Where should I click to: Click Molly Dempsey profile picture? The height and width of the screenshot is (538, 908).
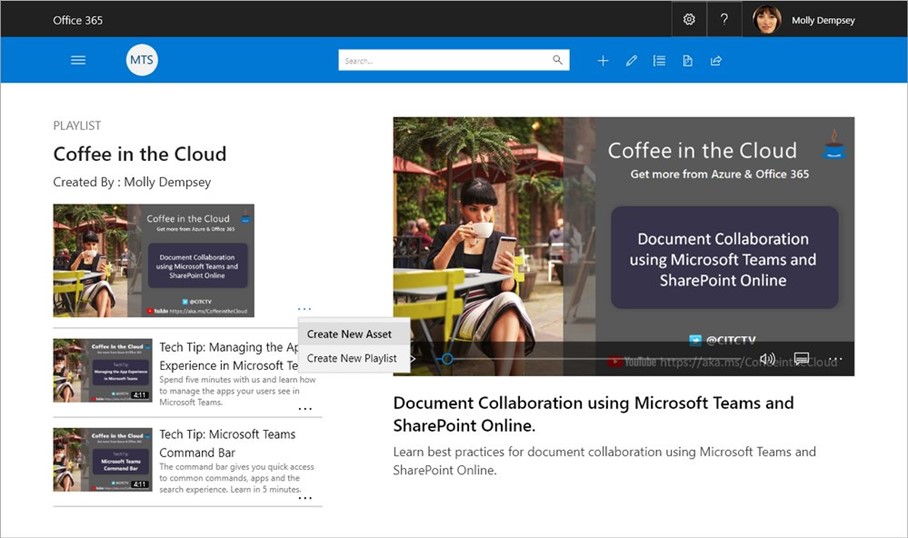click(767, 20)
